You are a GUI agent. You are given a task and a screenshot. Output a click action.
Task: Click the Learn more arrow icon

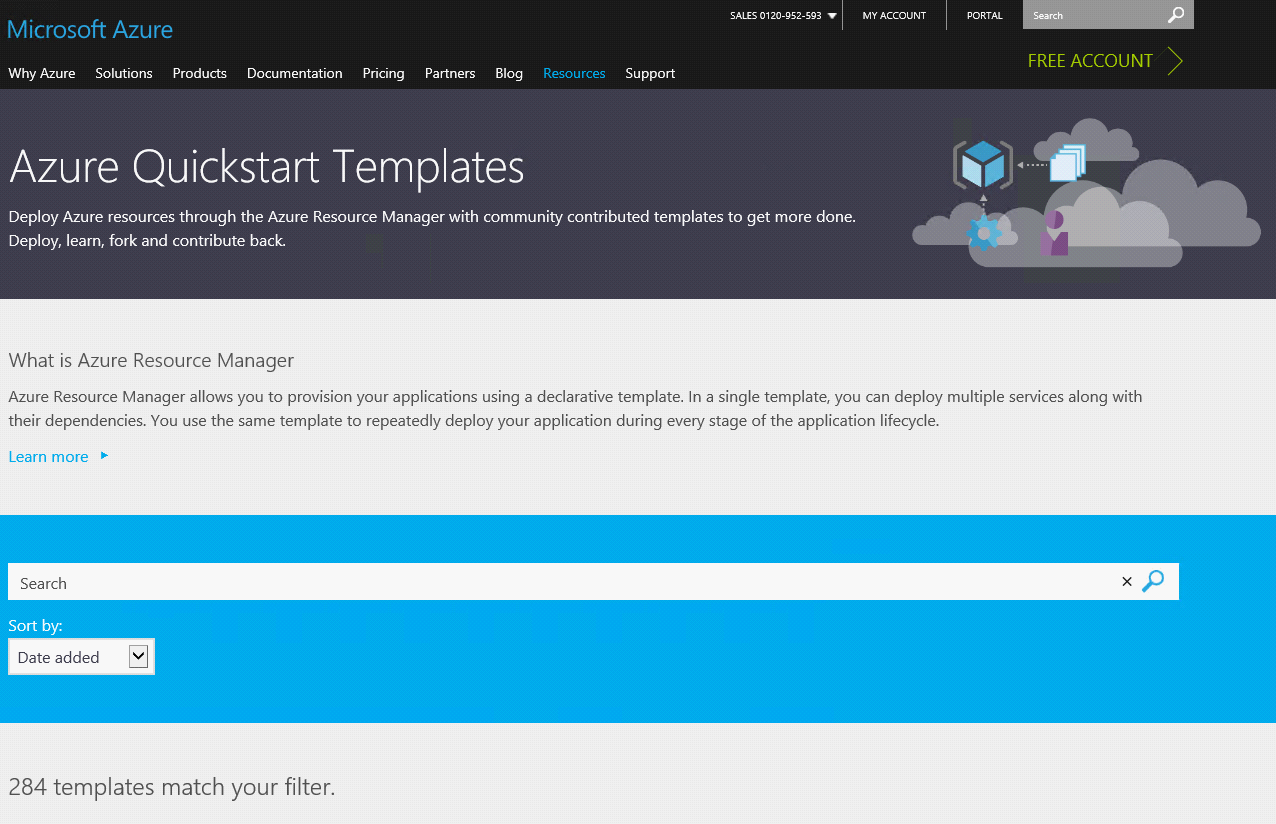(105, 456)
